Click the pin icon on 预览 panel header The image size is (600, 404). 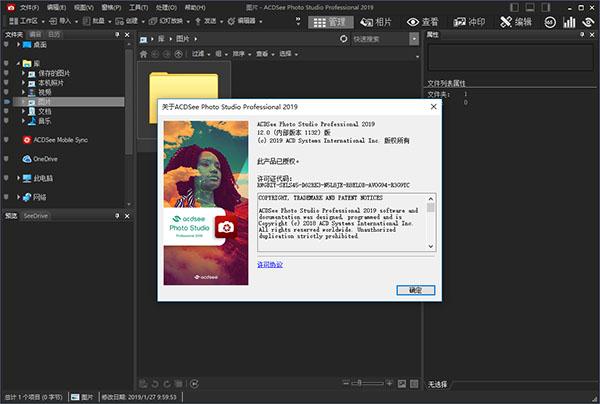(x=117, y=216)
